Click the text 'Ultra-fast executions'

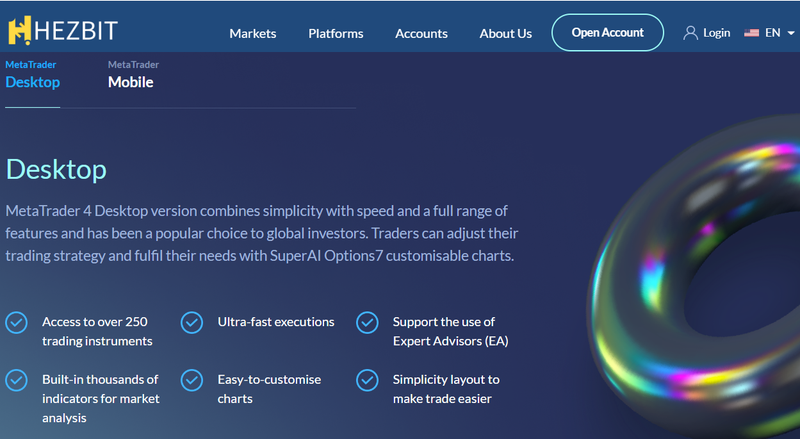[276, 322]
